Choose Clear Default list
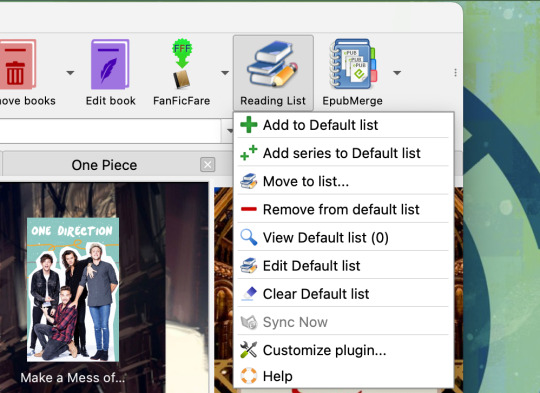 (343, 294)
